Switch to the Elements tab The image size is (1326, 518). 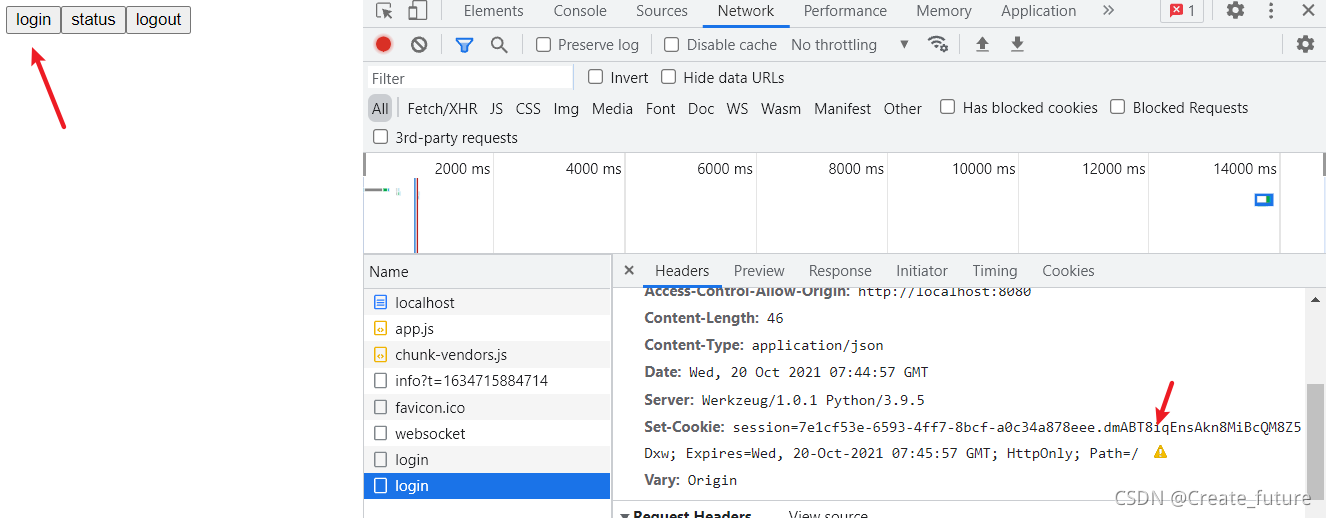(493, 11)
